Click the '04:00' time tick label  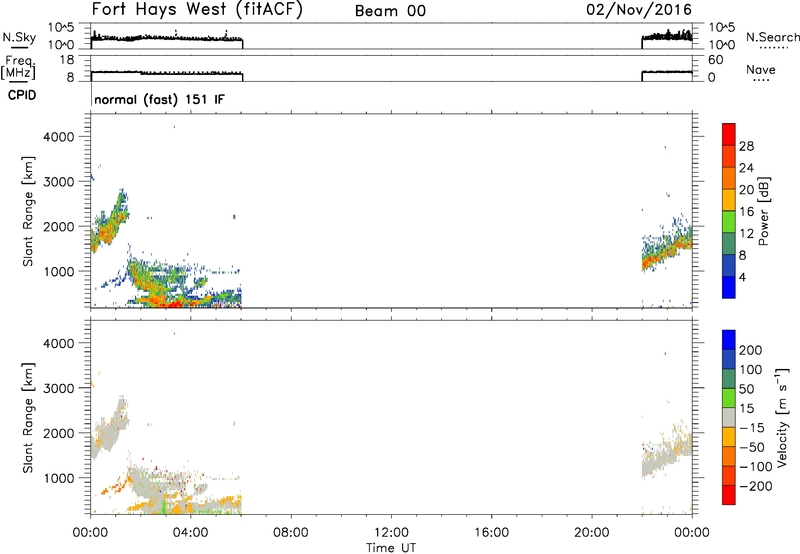tap(190, 533)
